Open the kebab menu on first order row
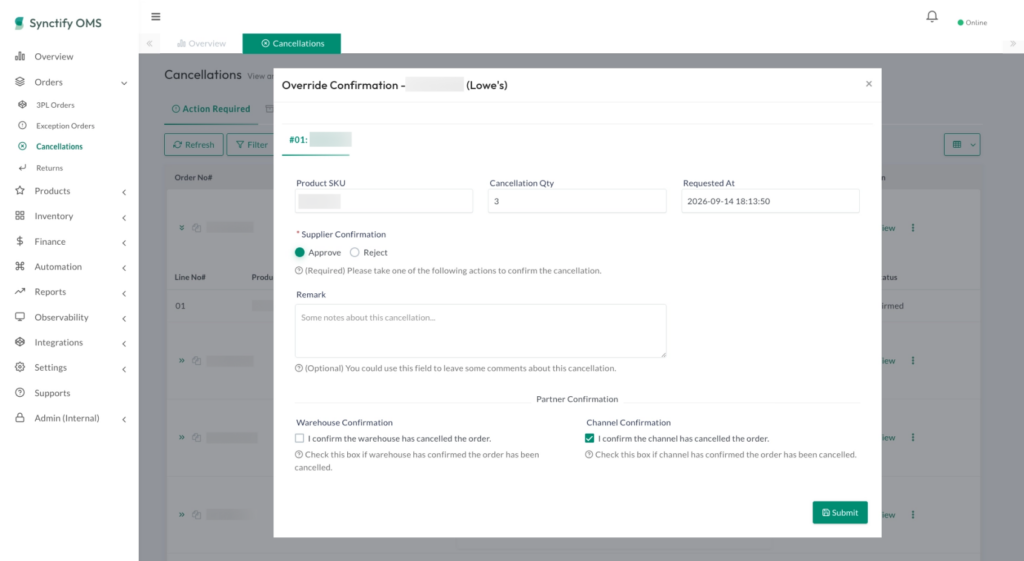The image size is (1024, 561). pyautogui.click(x=913, y=228)
